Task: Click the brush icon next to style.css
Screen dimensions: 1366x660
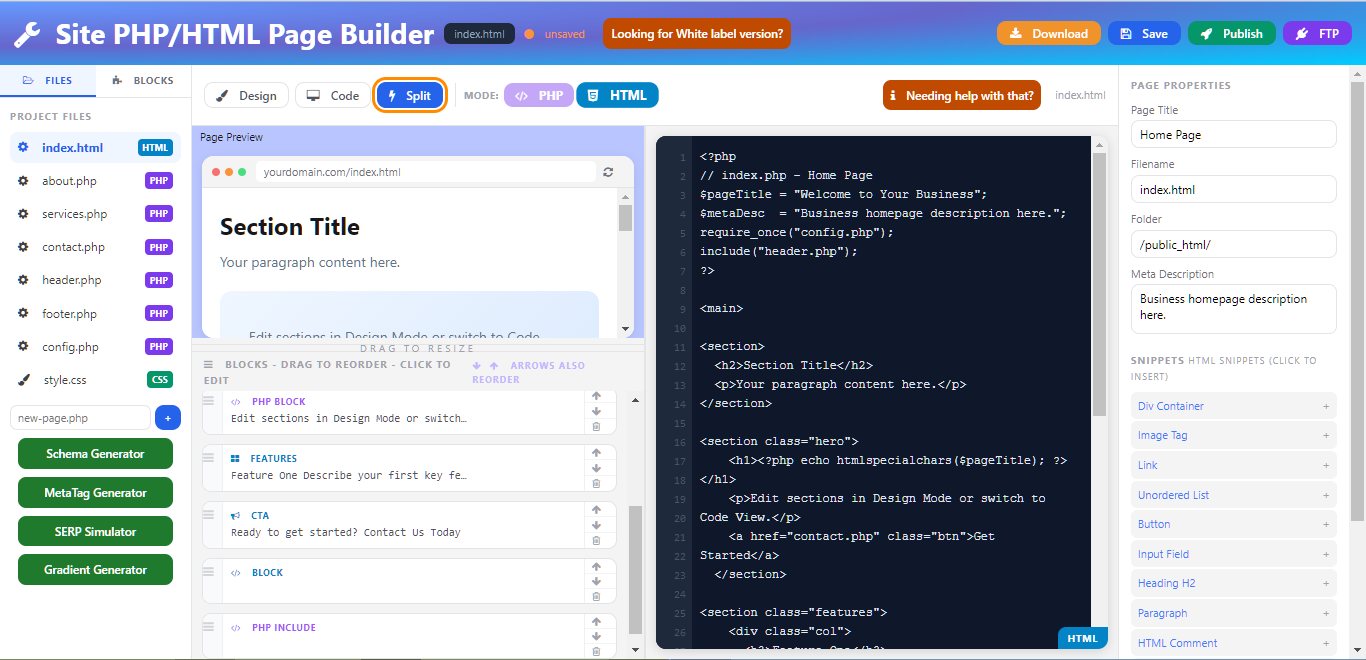Action: click(23, 380)
